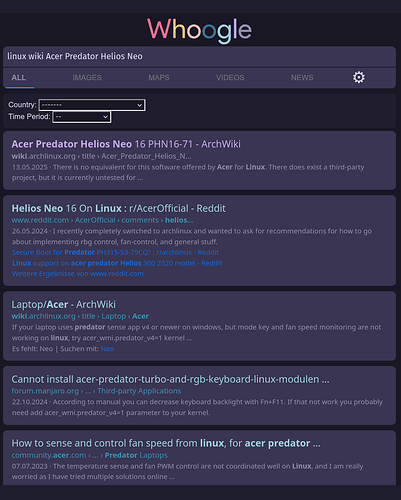Open the Helios Neo 16 On Linux Reddit result
The image size is (401, 500).
(x=119, y=208)
